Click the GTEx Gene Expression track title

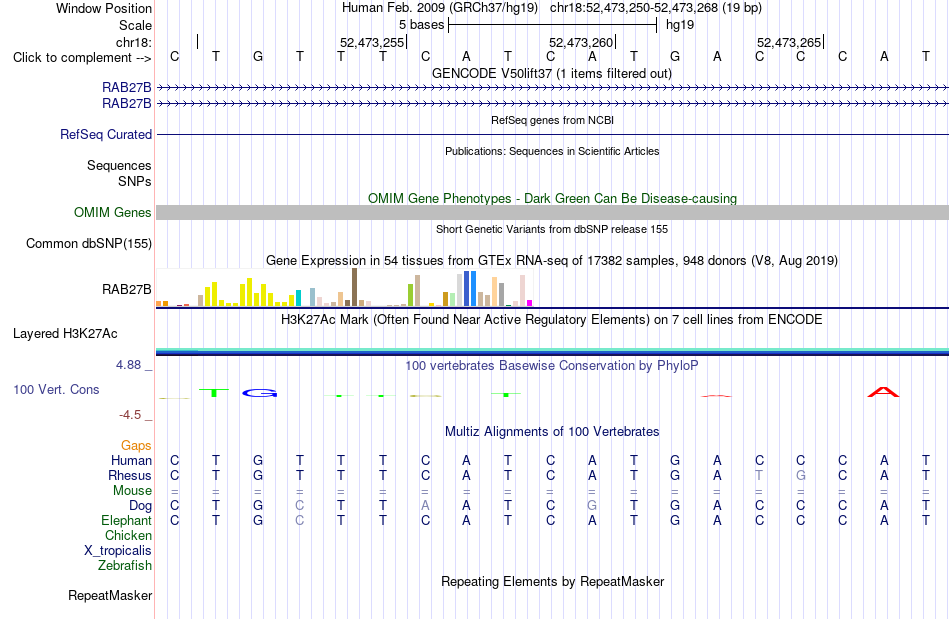(552, 260)
